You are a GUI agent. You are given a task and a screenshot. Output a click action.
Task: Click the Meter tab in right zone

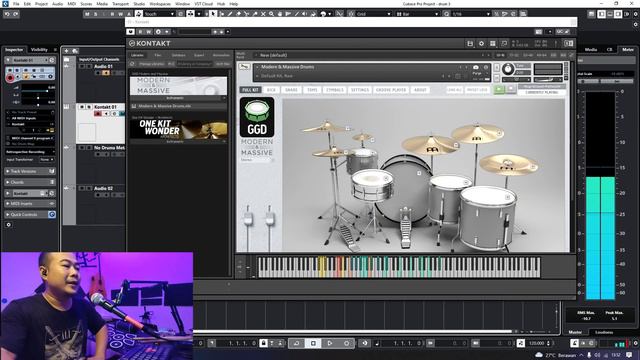(x=628, y=50)
